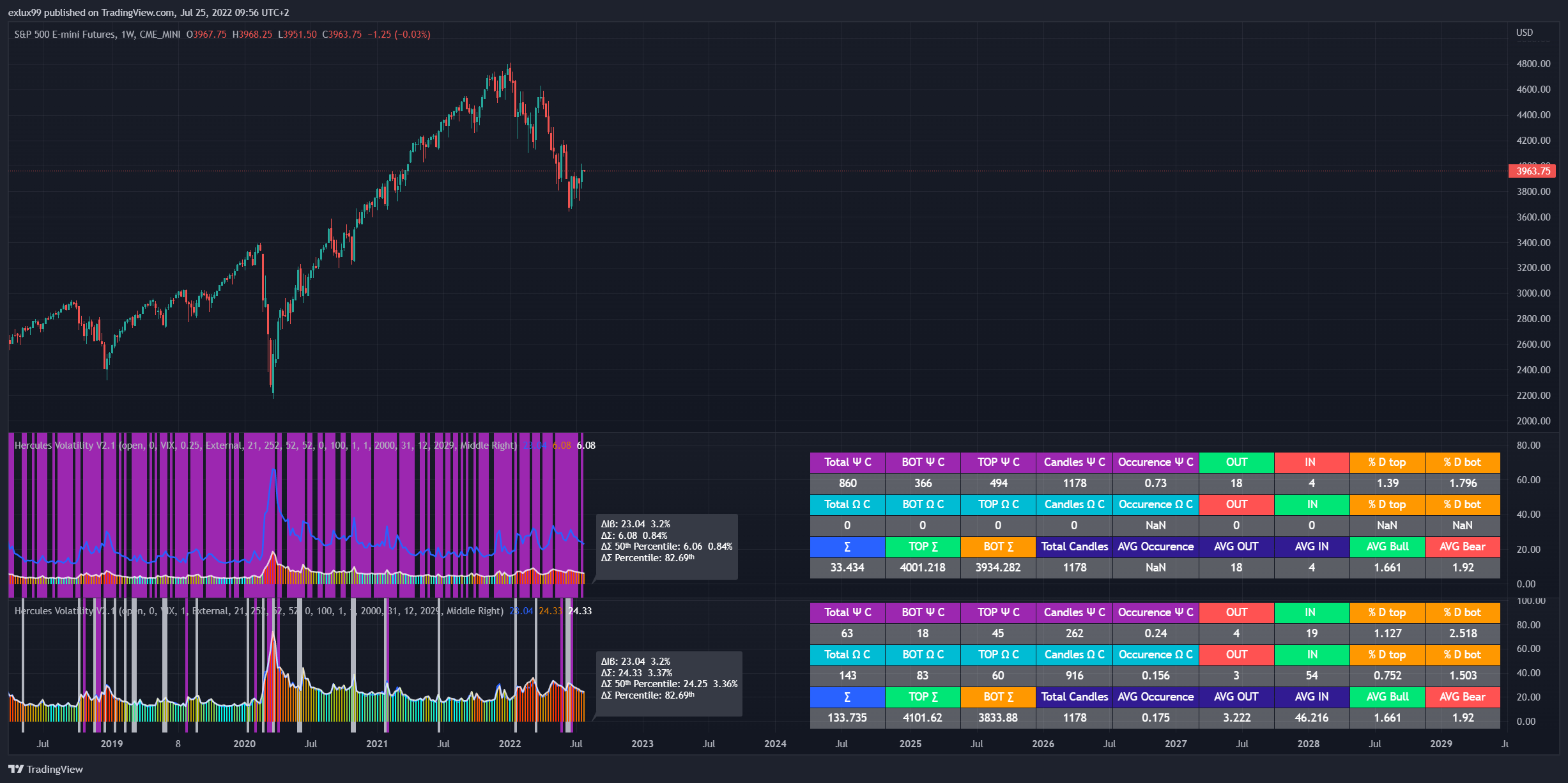Click the 2023 label on the time axis

pyautogui.click(x=642, y=743)
